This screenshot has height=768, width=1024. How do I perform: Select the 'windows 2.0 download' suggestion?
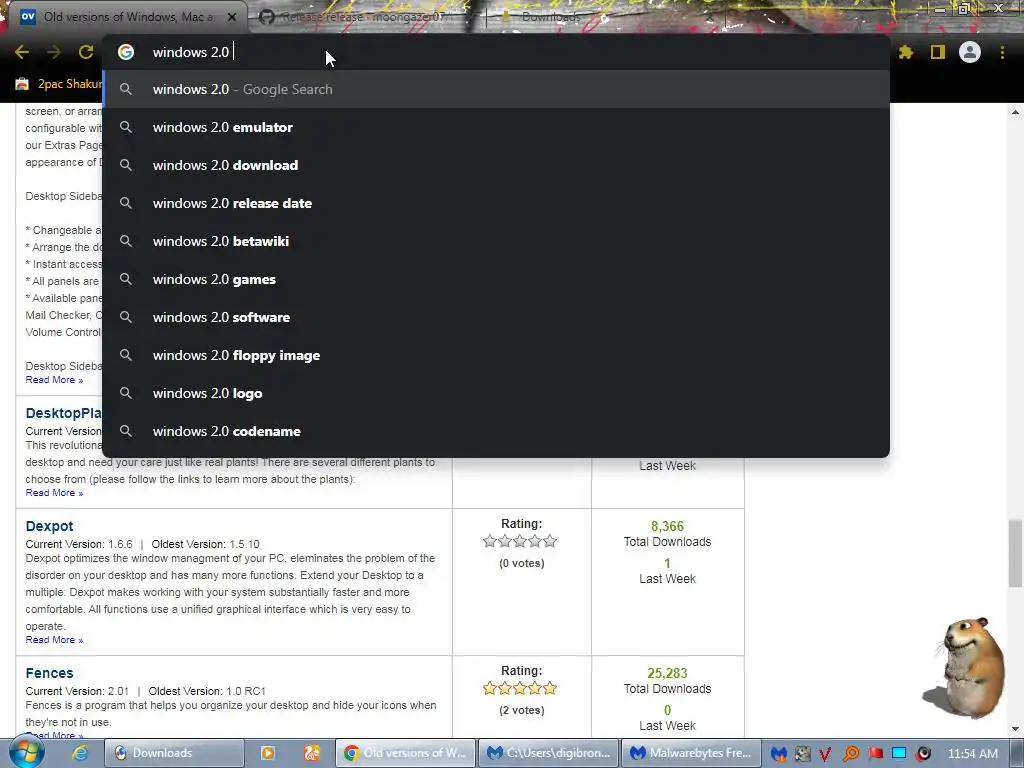[x=496, y=165]
